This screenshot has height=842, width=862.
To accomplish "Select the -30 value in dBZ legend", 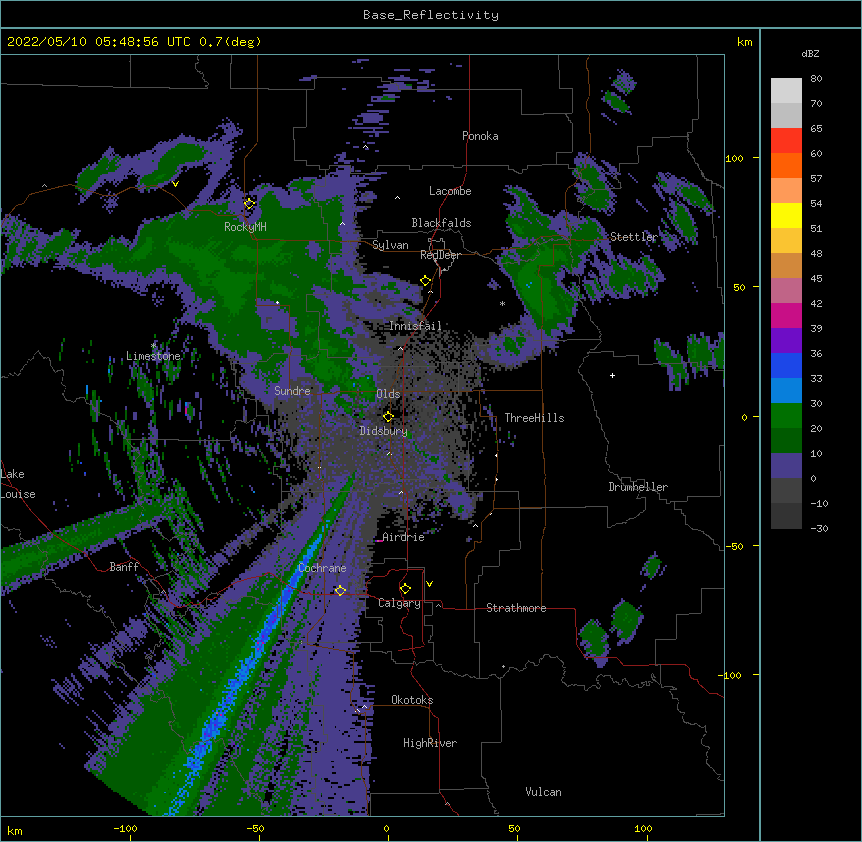I will tap(819, 528).
